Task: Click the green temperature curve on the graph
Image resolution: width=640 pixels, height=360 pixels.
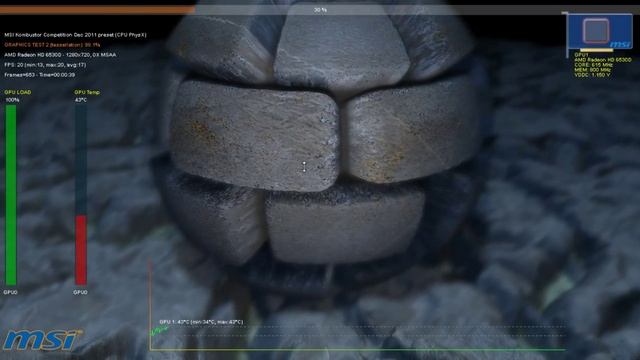Action: [x=158, y=331]
